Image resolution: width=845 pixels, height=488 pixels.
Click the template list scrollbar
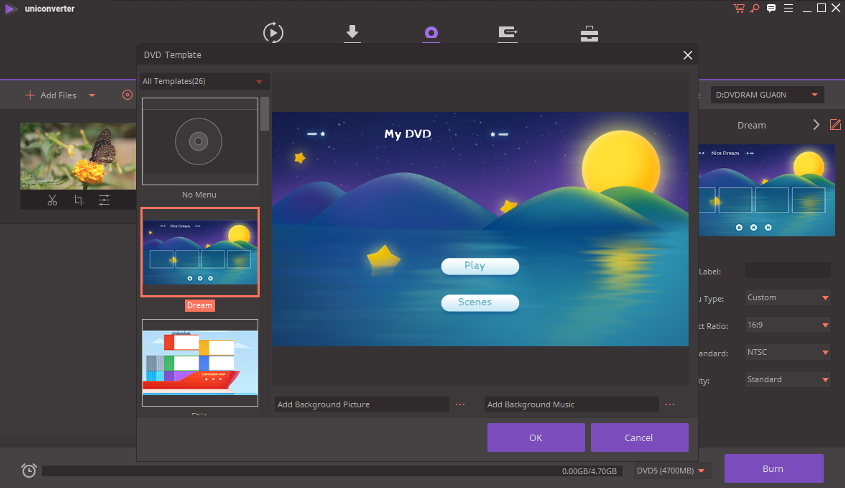(x=265, y=114)
